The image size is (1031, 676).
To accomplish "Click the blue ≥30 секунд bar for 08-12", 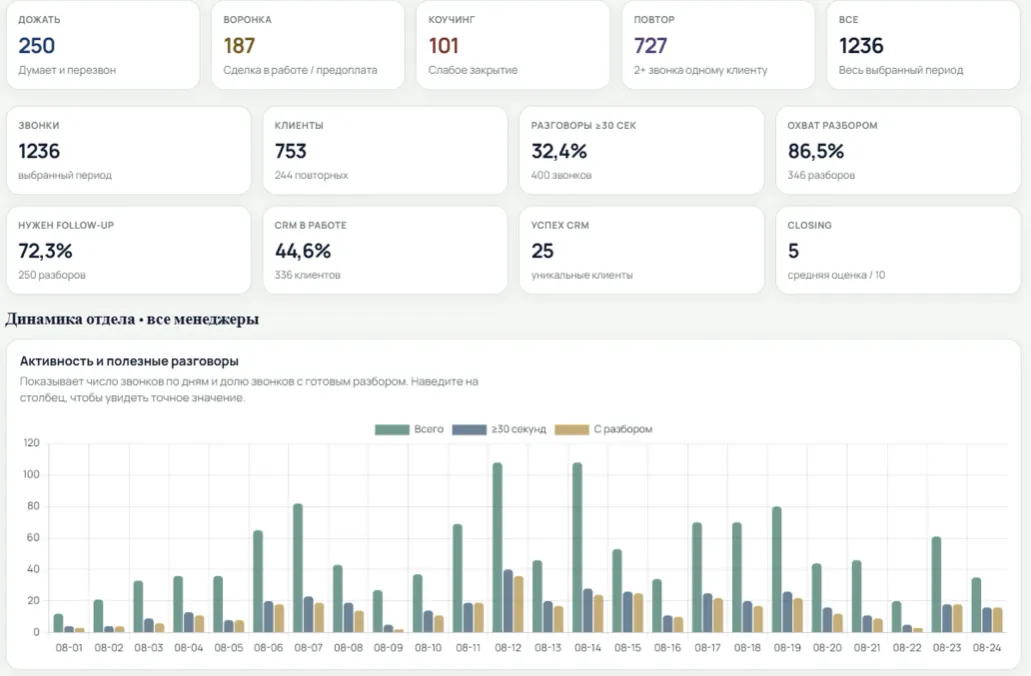I will (x=508, y=601).
